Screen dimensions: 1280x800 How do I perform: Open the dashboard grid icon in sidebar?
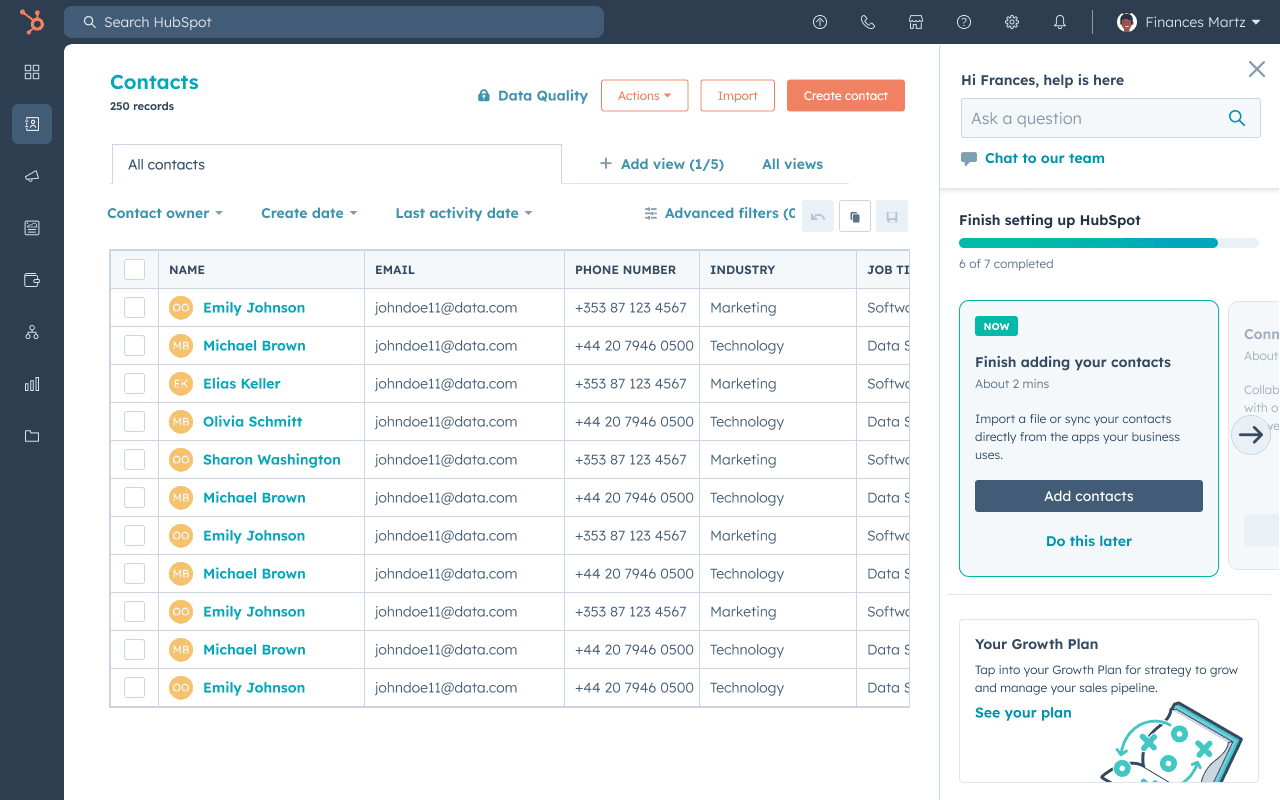tap(32, 72)
